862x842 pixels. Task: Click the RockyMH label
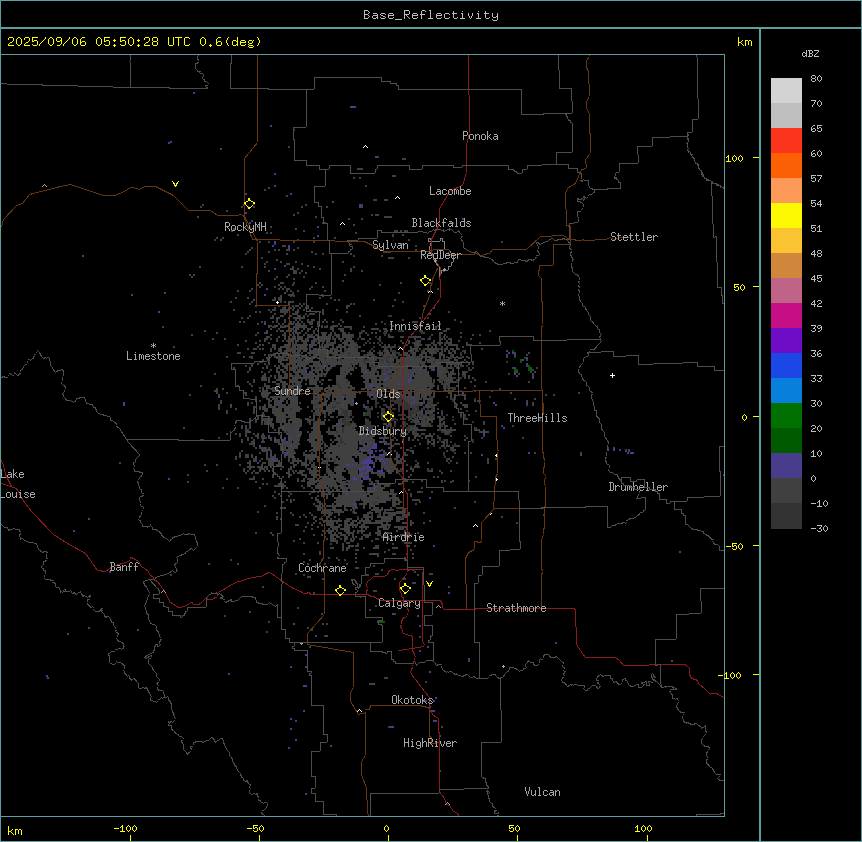click(245, 226)
